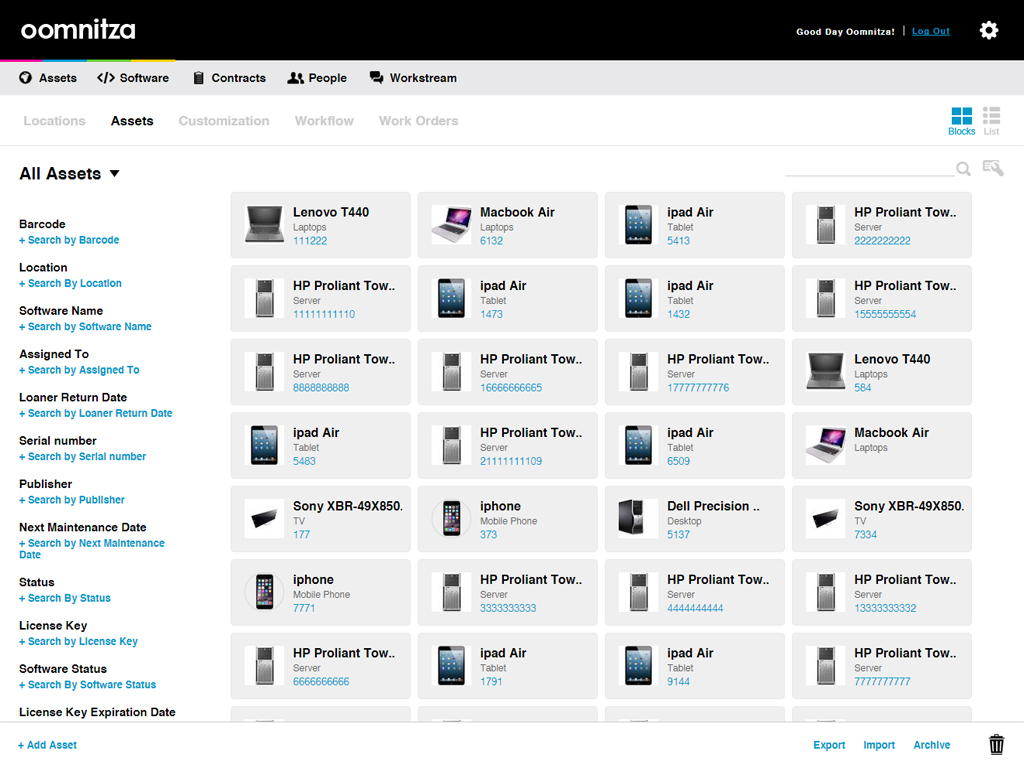Open the Lenovo T440 asset 111222 thumbnail

tap(264, 225)
